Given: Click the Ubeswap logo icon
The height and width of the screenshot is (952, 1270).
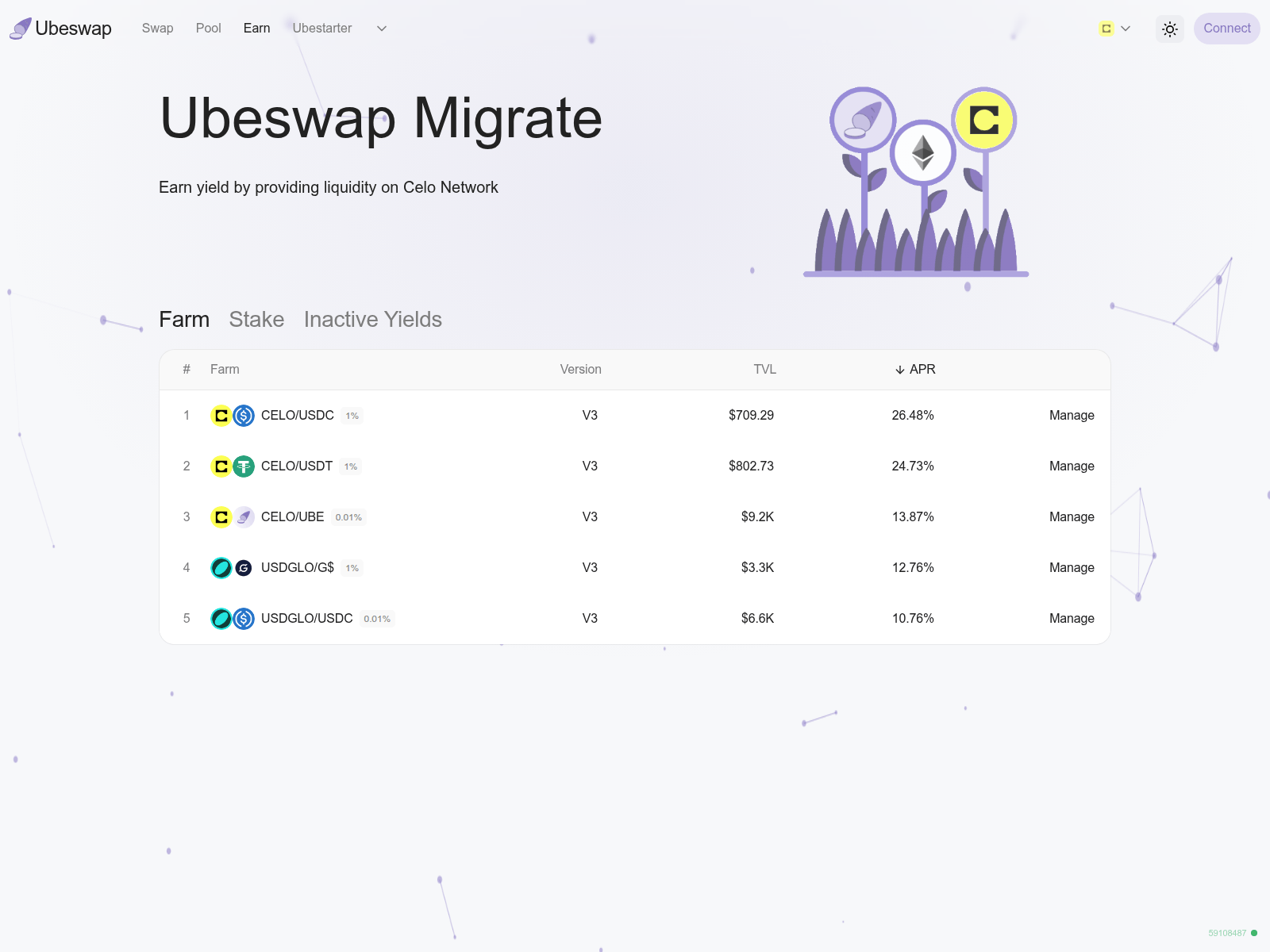Looking at the screenshot, I should click(x=21, y=29).
